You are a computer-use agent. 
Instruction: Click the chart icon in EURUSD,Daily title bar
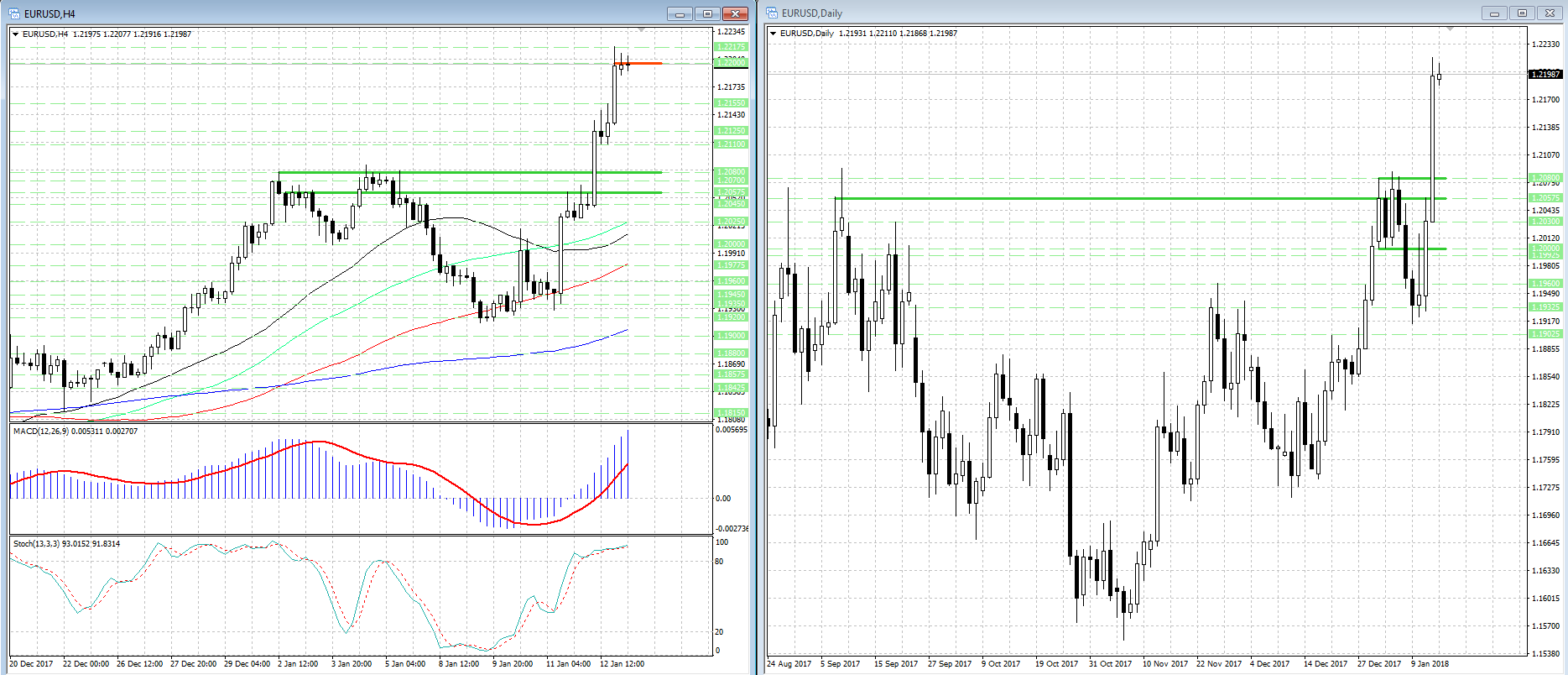pyautogui.click(x=772, y=13)
